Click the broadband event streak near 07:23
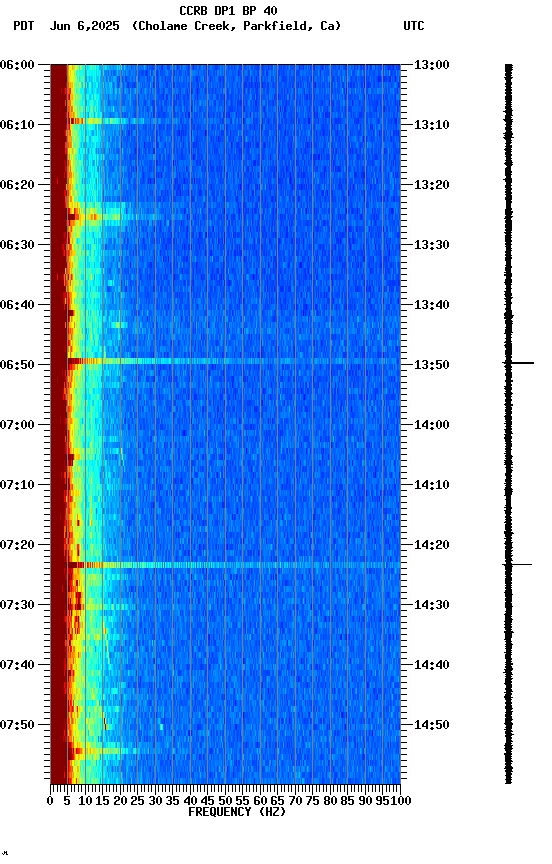 pos(234,565)
